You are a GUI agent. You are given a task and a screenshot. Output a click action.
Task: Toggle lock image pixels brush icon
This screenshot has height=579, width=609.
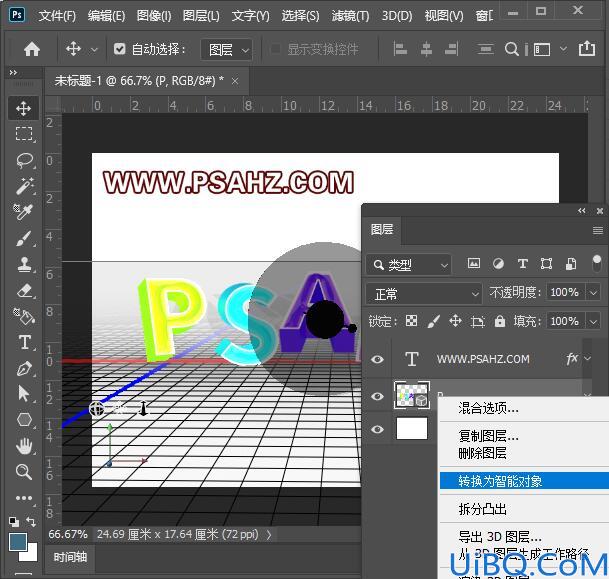[x=433, y=321]
